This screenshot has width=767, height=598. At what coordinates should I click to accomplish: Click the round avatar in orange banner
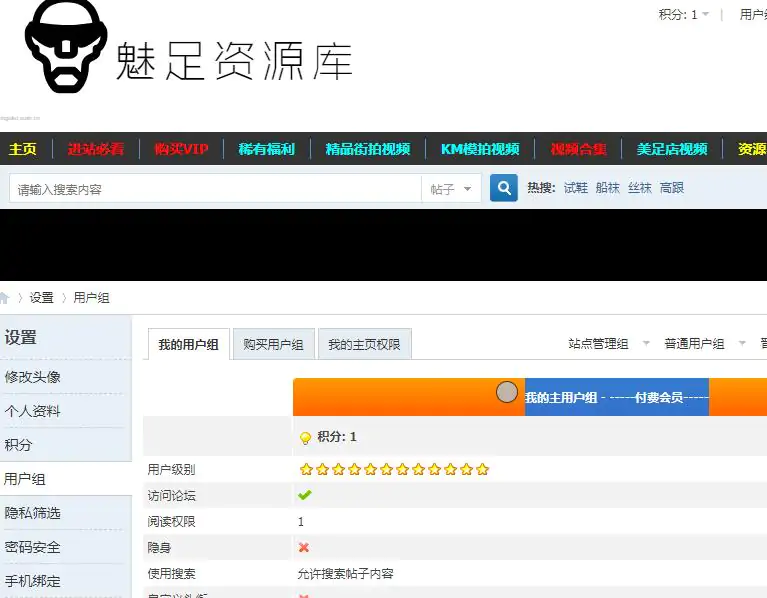507,392
